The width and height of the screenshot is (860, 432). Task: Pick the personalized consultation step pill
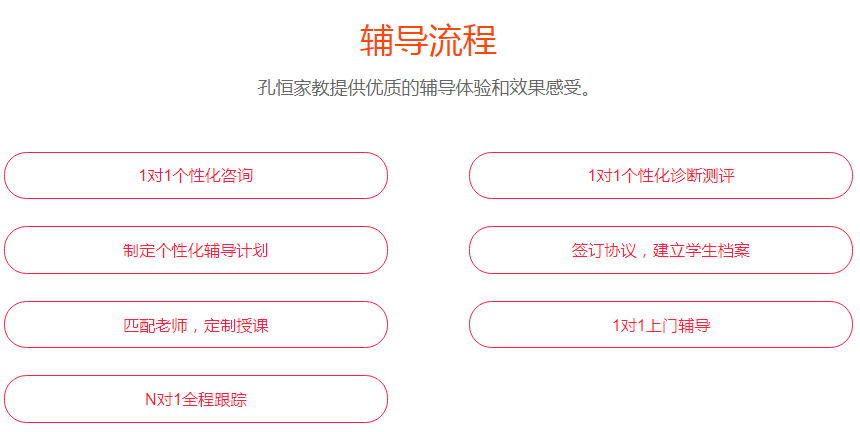pos(196,175)
